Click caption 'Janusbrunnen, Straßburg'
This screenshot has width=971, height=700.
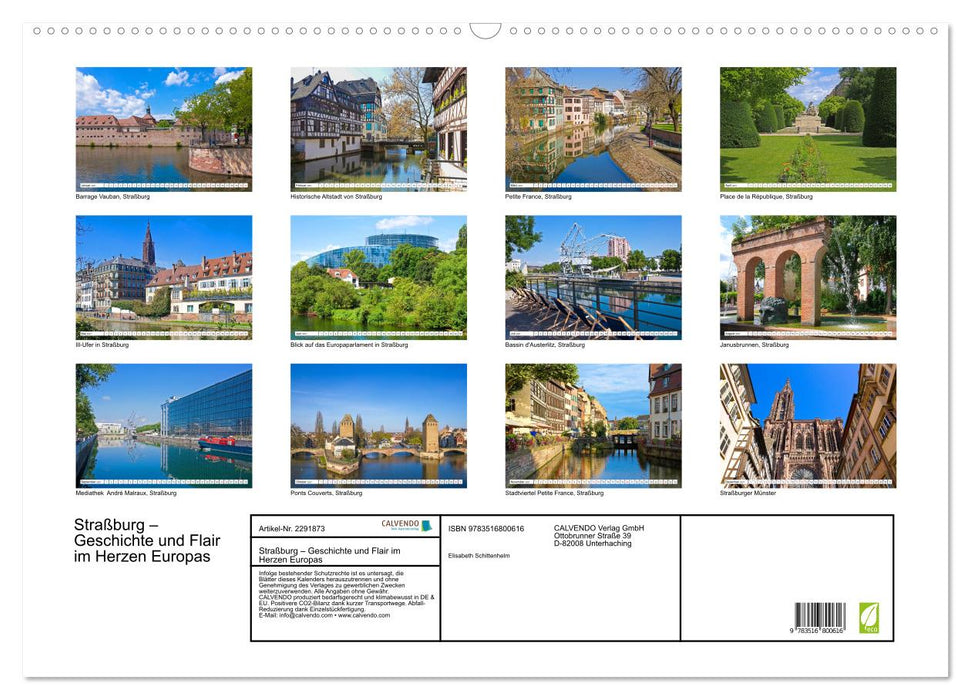click(754, 345)
